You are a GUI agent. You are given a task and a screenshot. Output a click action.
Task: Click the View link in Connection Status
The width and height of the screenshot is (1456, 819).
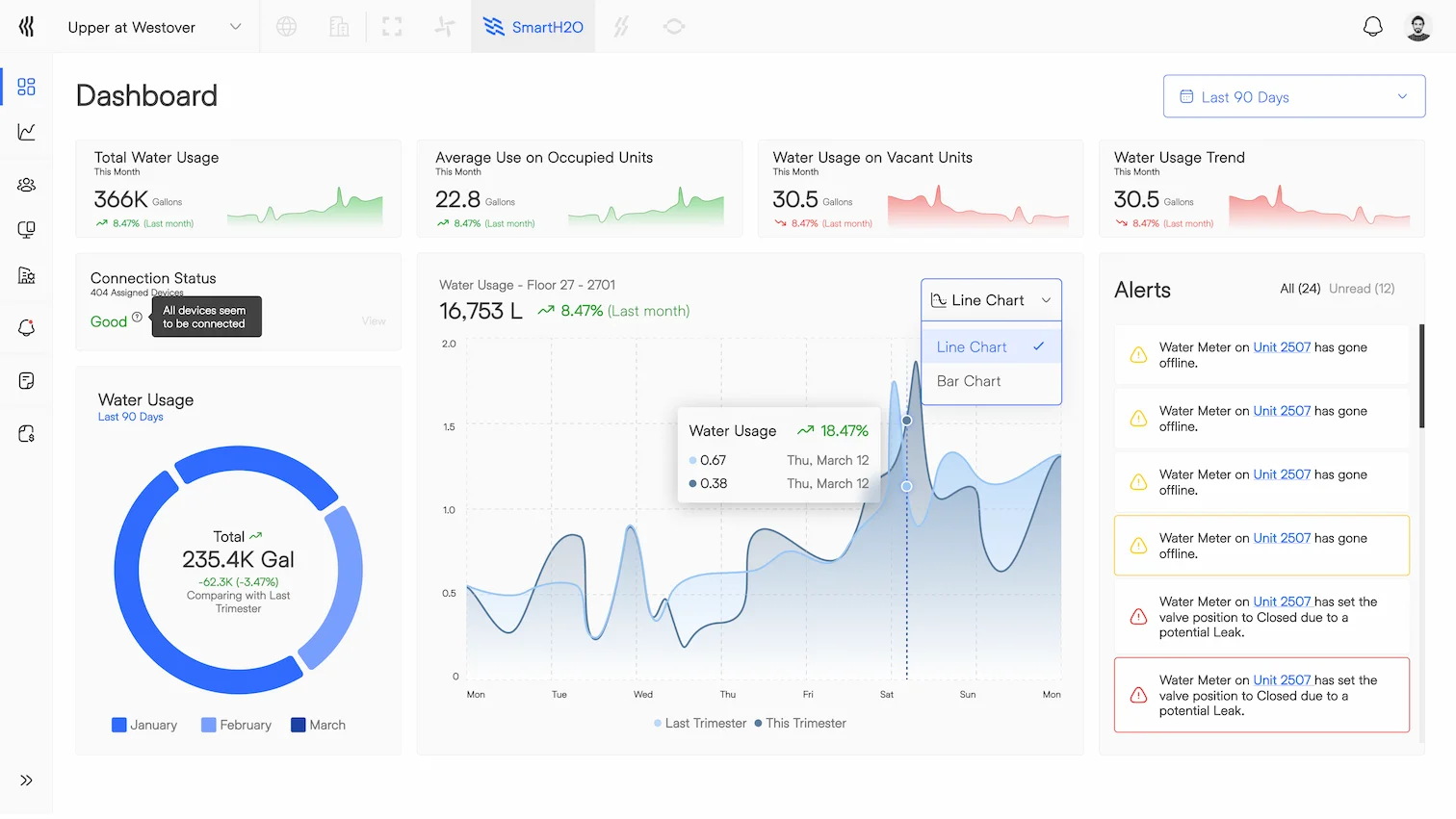[x=374, y=321]
